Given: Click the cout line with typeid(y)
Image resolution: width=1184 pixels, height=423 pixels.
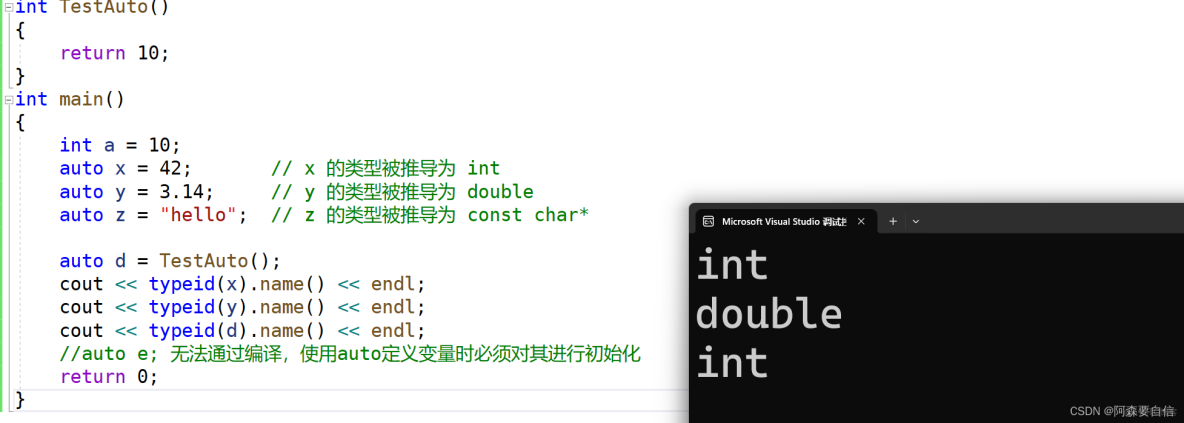Looking at the screenshot, I should tap(243, 307).
